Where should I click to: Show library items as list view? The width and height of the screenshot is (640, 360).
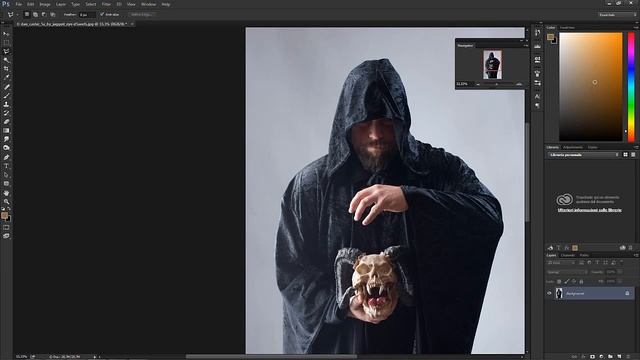633,155
